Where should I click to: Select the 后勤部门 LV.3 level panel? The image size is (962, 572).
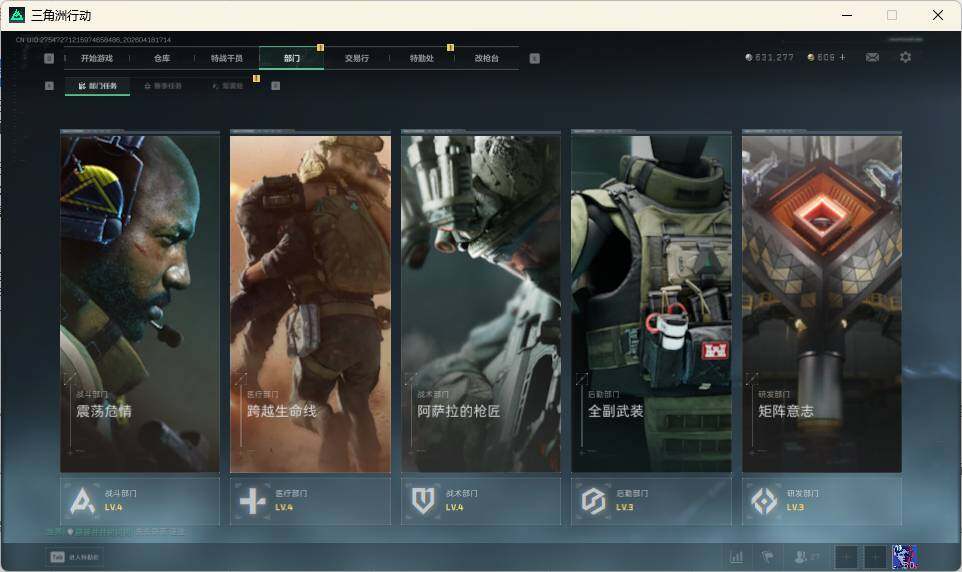coord(652,501)
